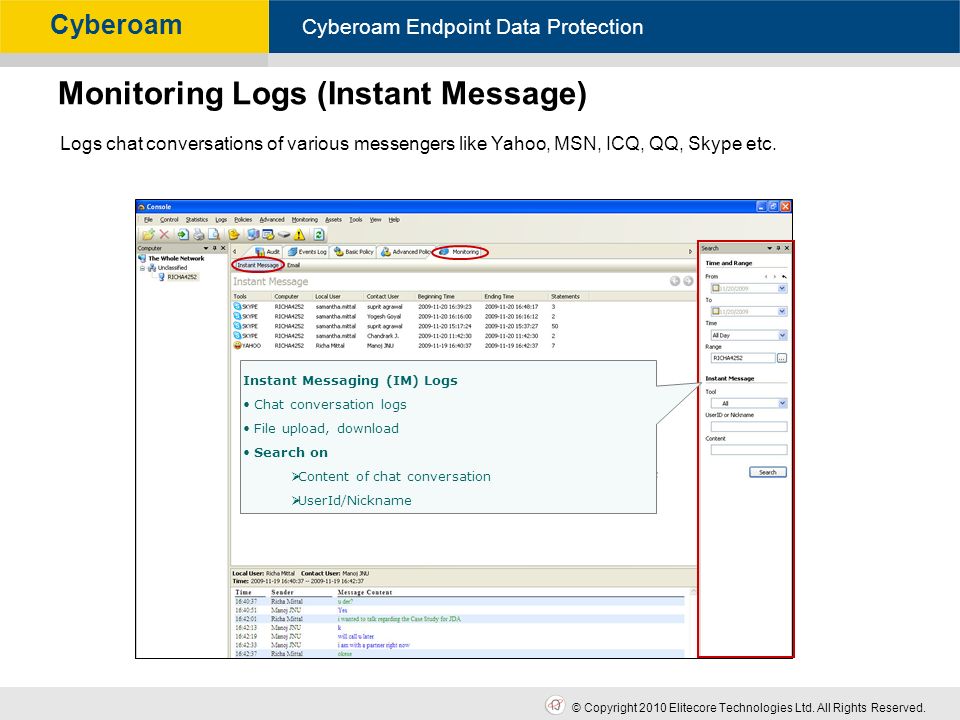The height and width of the screenshot is (720, 960).
Task: Click the Skype icon in Chandrark J. row
Action: pyautogui.click(x=237, y=336)
